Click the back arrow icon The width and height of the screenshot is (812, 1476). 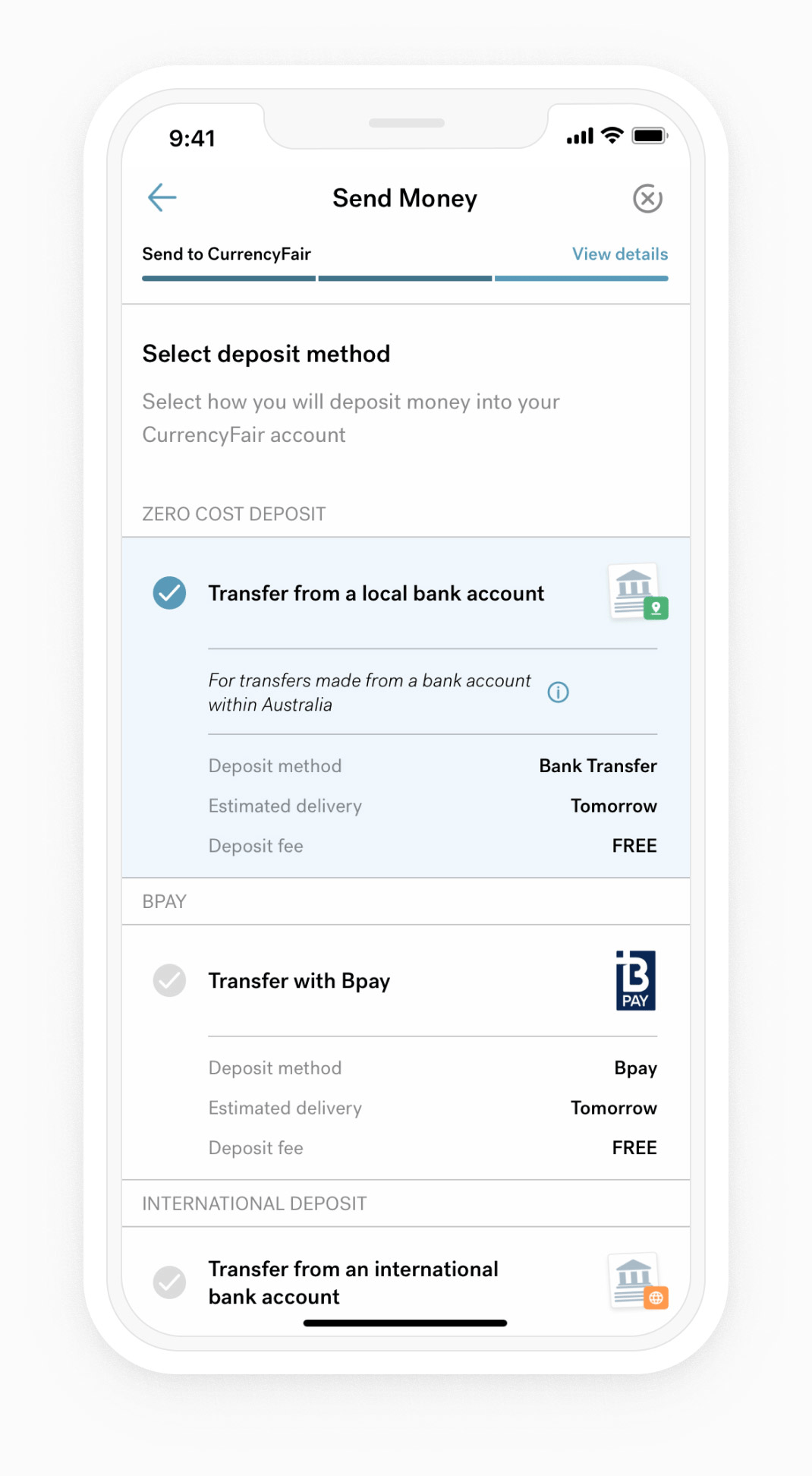tap(161, 197)
